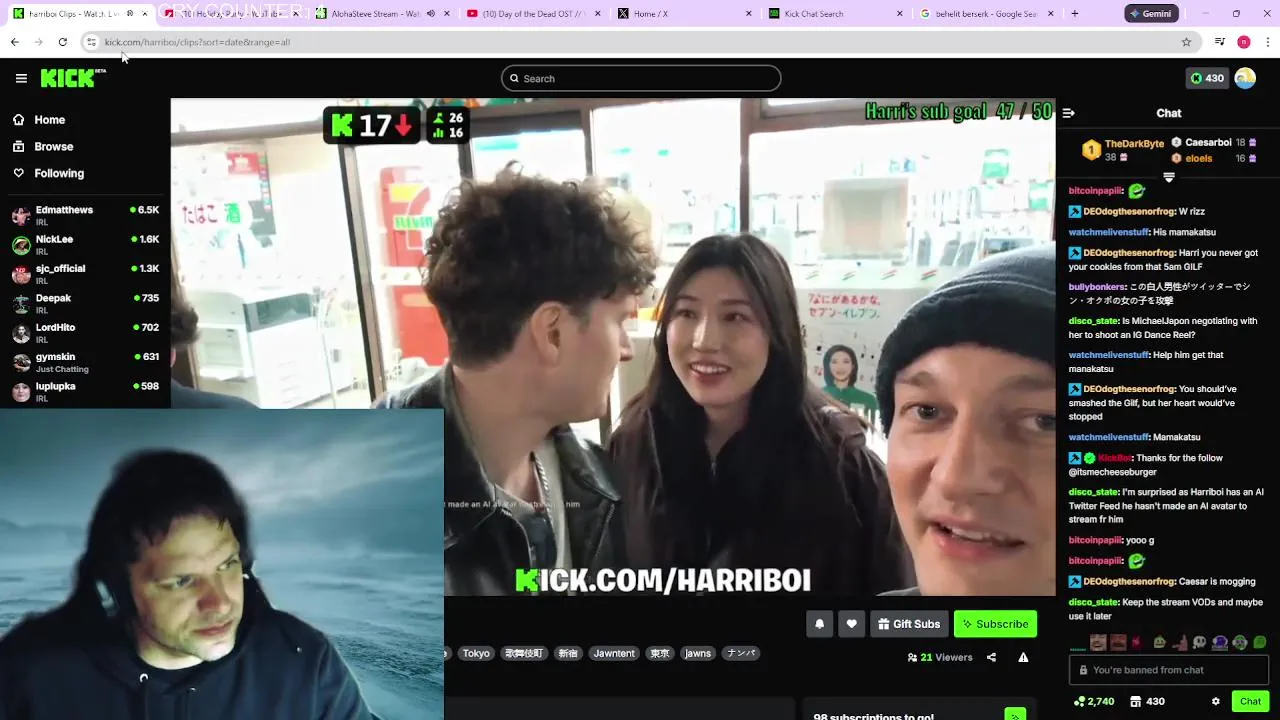
Task: Open the user avatar menu on Kick
Action: tap(1245, 78)
